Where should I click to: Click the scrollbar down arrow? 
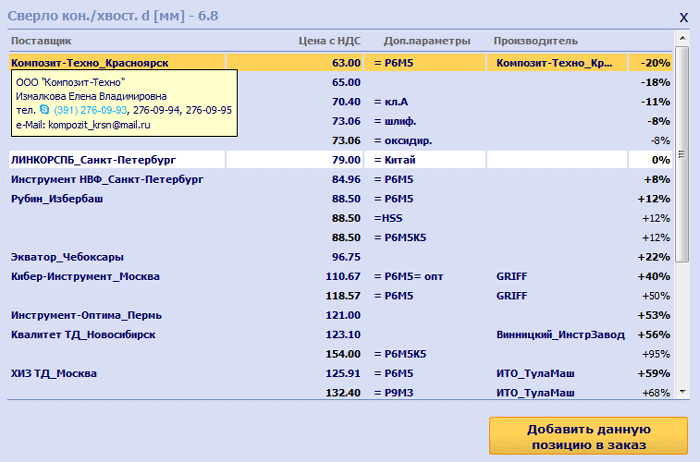[x=682, y=391]
